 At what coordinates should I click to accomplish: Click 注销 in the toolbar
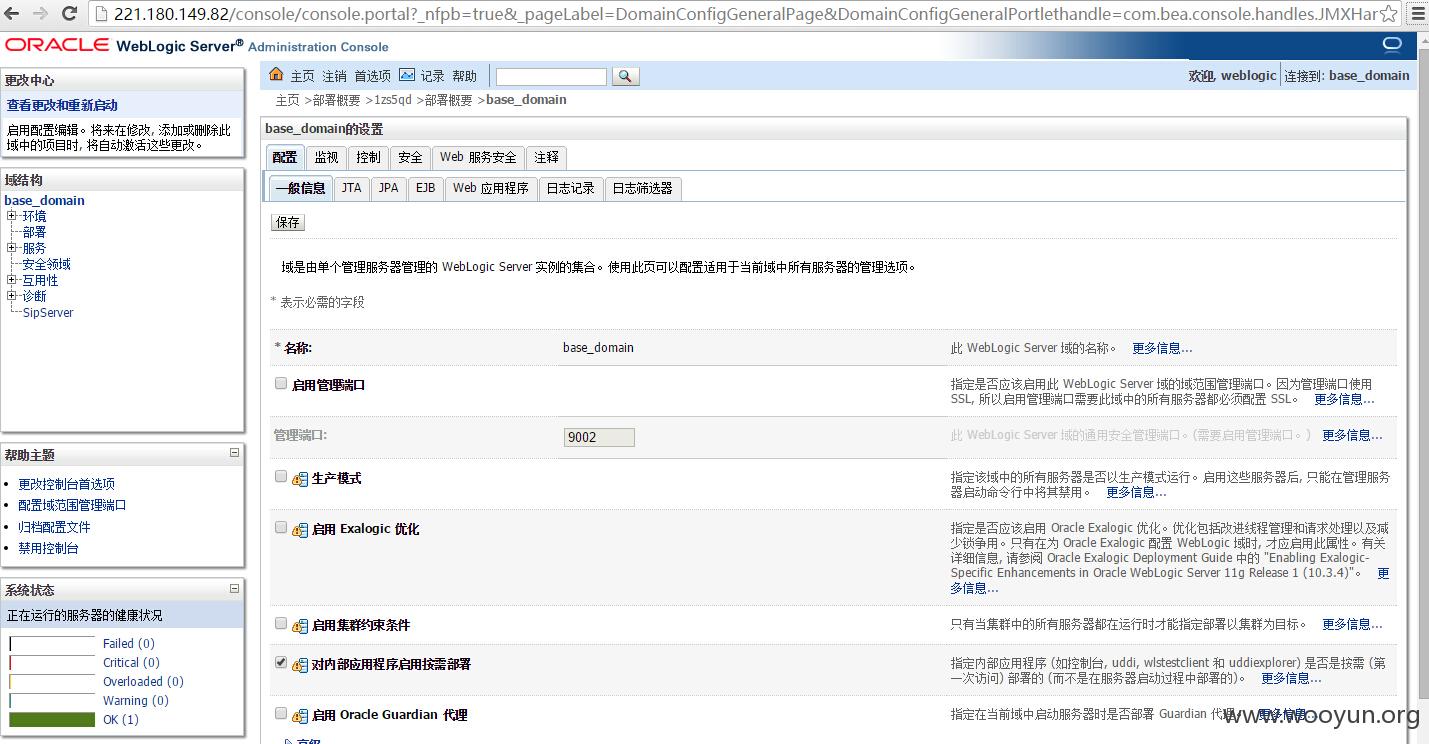[x=334, y=76]
